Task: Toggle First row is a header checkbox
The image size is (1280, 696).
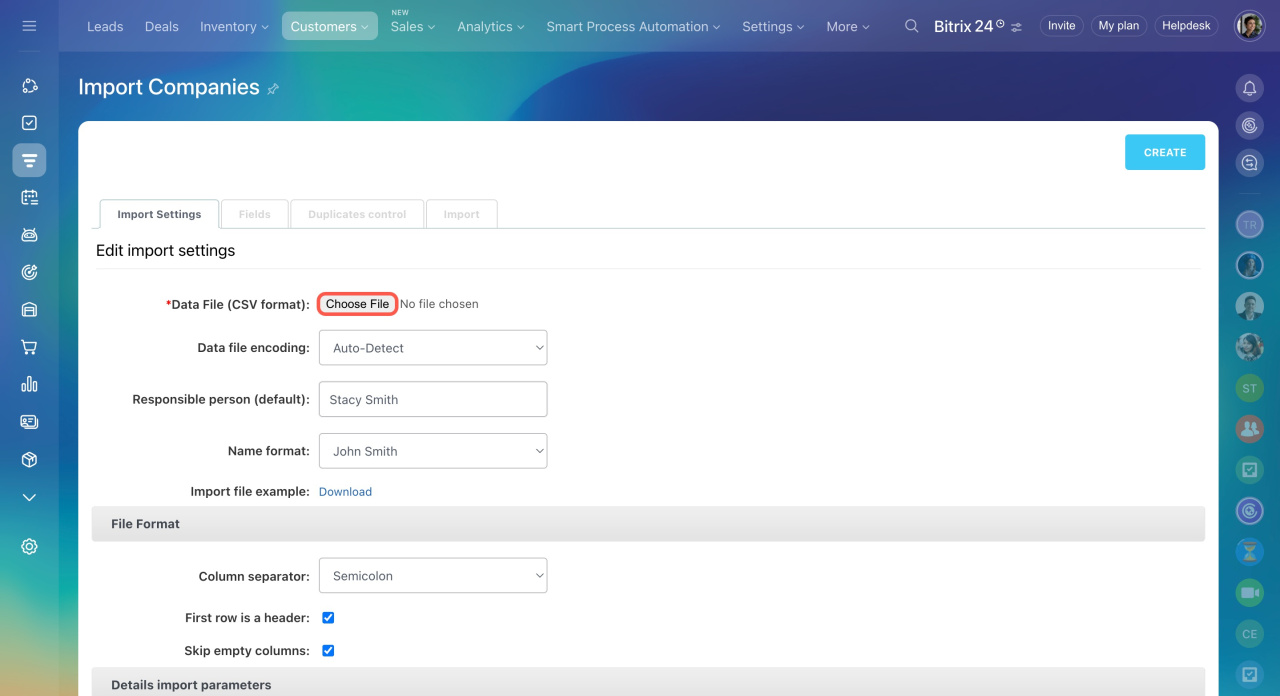Action: (x=328, y=618)
